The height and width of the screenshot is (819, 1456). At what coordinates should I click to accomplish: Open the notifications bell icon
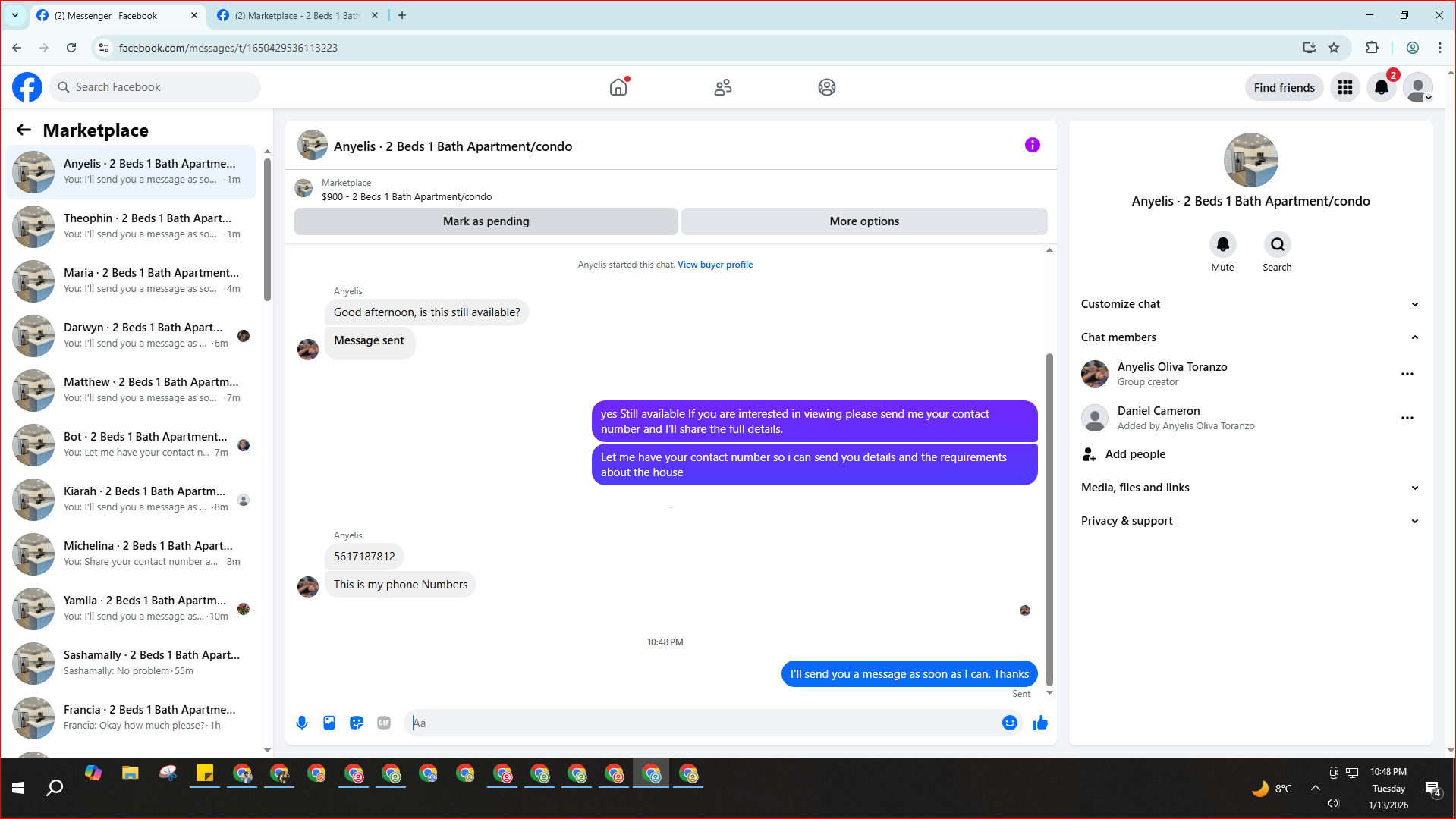coord(1382,87)
